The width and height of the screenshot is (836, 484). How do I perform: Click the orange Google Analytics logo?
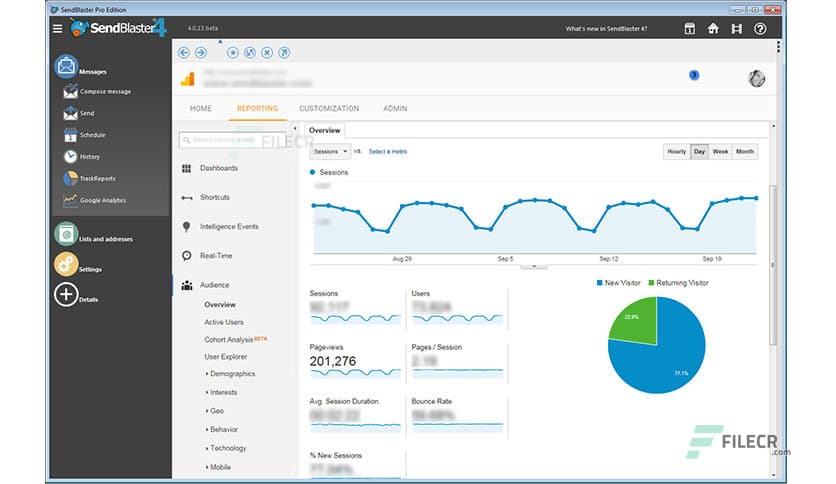pyautogui.click(x=188, y=79)
